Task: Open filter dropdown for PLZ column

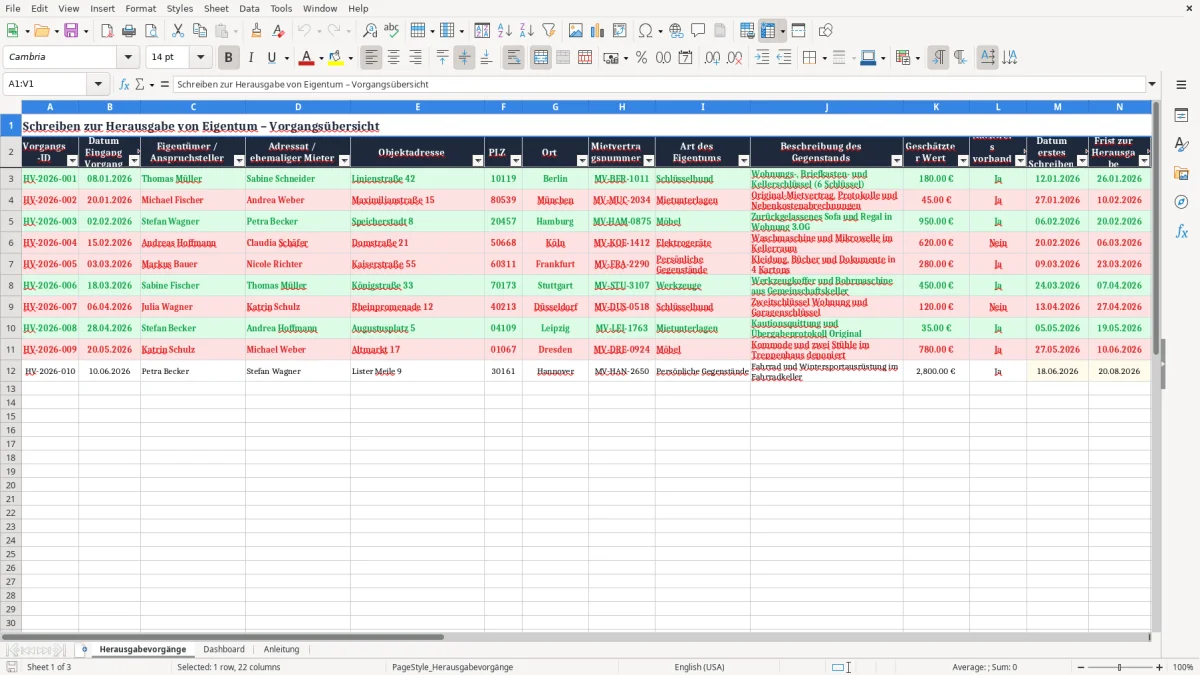Action: click(516, 160)
